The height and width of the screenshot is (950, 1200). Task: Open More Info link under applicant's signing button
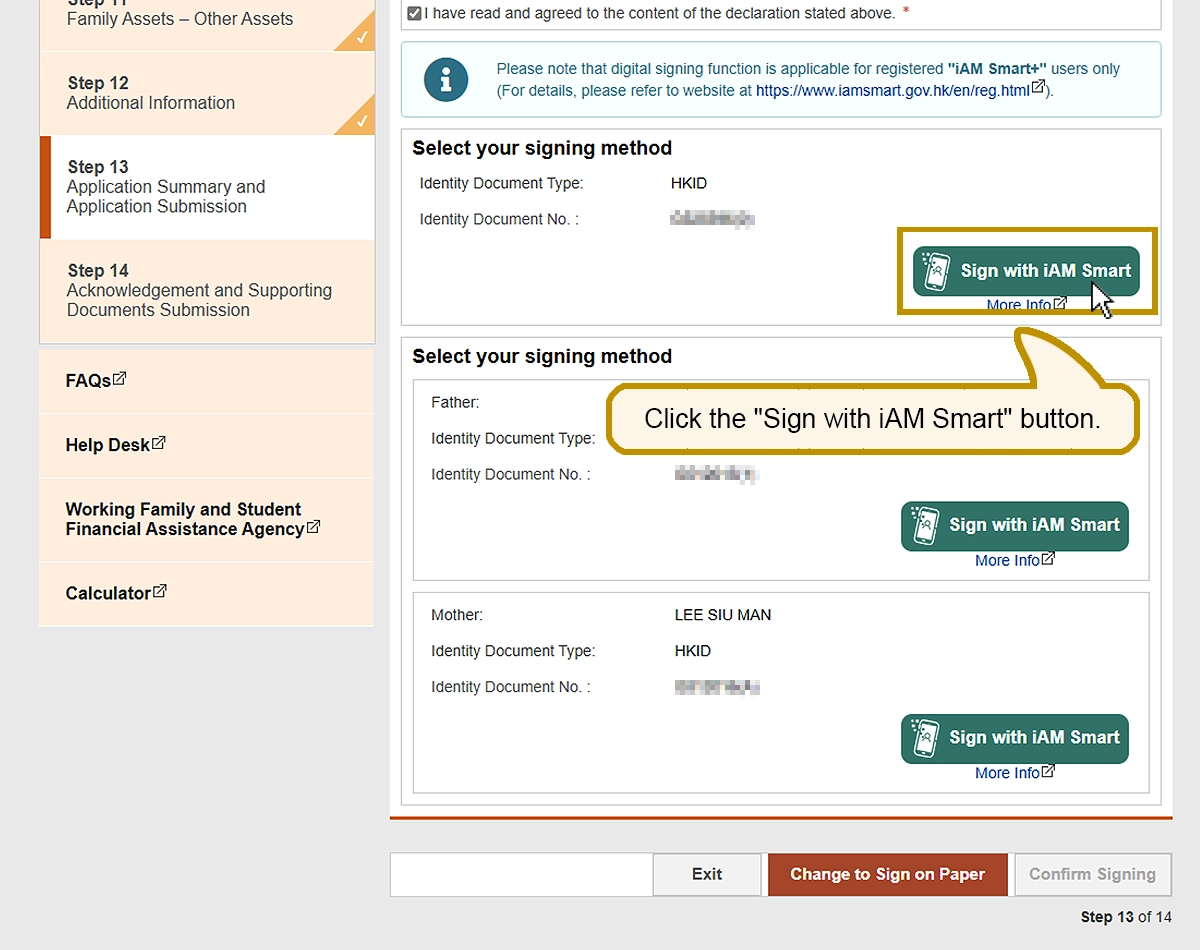[x=1018, y=305]
